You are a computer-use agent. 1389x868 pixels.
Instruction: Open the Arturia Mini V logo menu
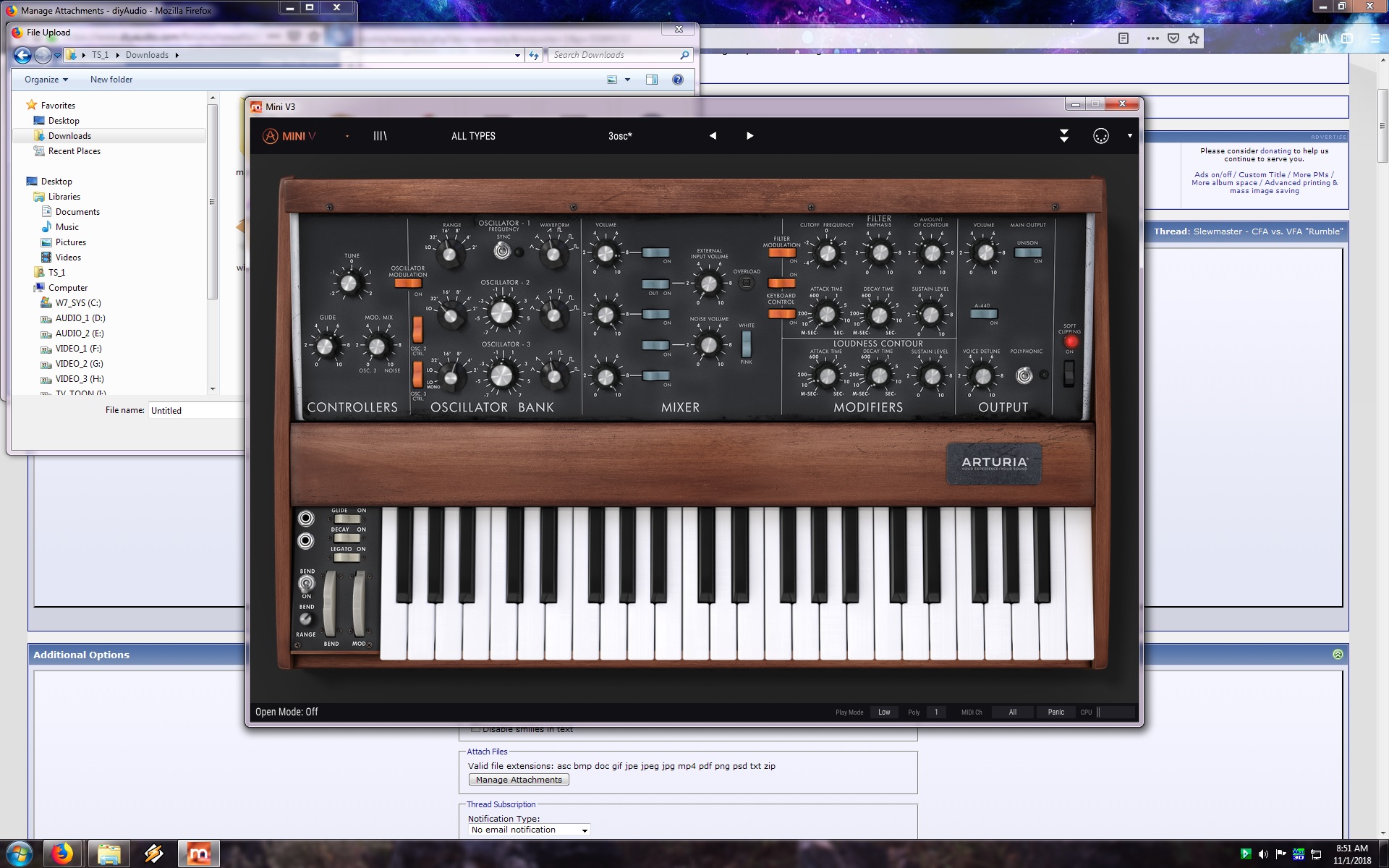pos(289,136)
